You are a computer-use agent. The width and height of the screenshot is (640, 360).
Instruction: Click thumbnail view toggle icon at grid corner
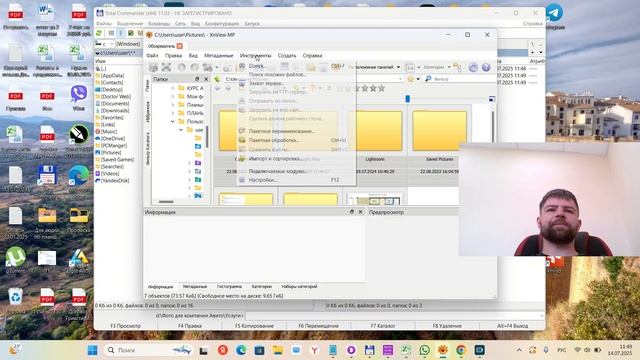(492, 99)
